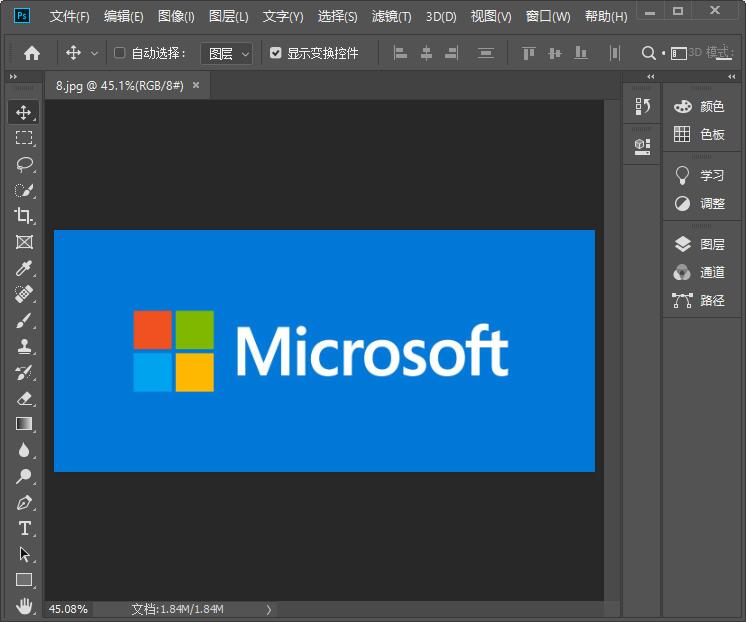Expand the status bar info arrow
This screenshot has width=746, height=622.
pos(268,609)
